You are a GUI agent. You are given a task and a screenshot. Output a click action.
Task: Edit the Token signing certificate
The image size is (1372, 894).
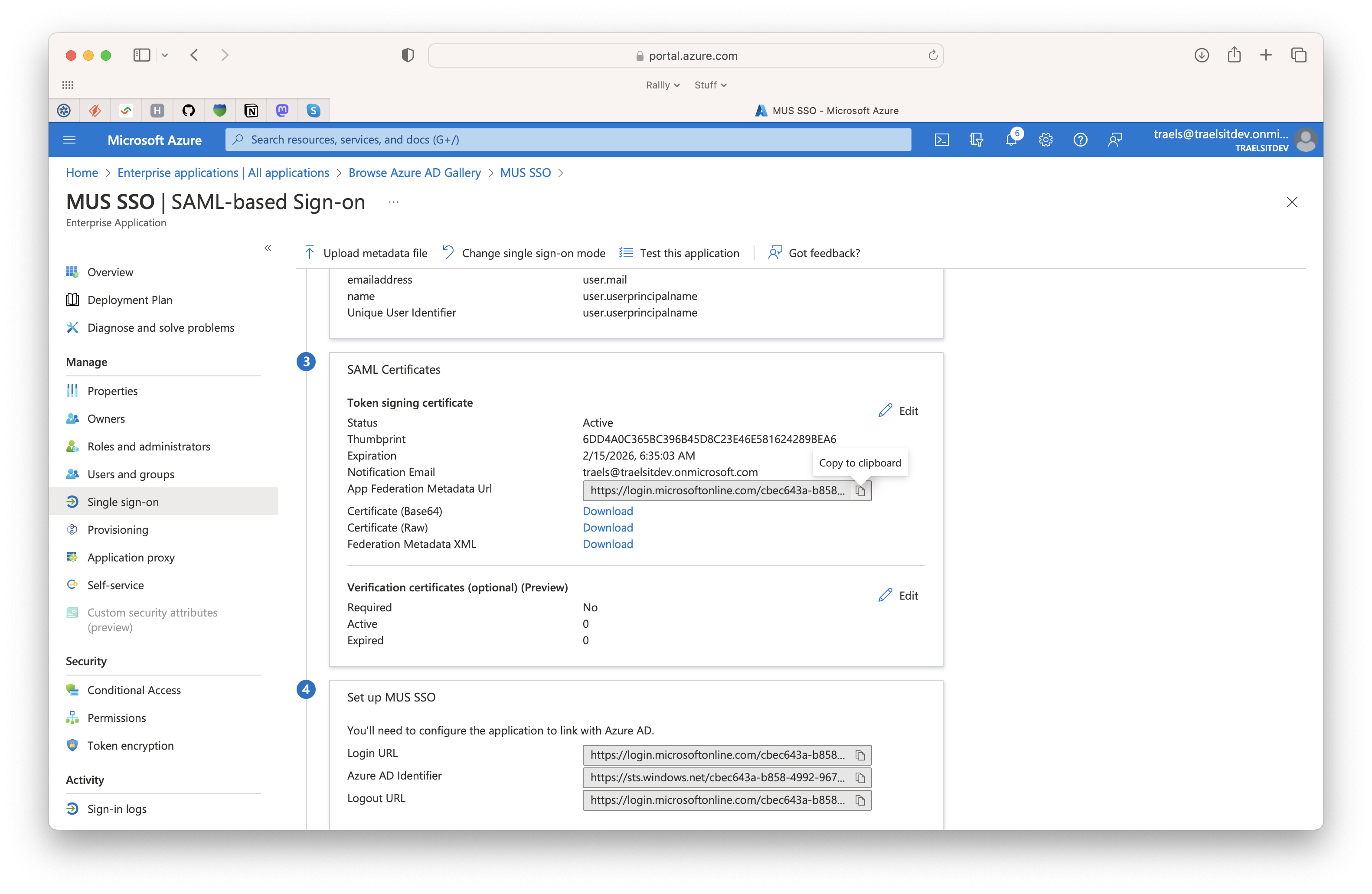pyautogui.click(x=898, y=411)
